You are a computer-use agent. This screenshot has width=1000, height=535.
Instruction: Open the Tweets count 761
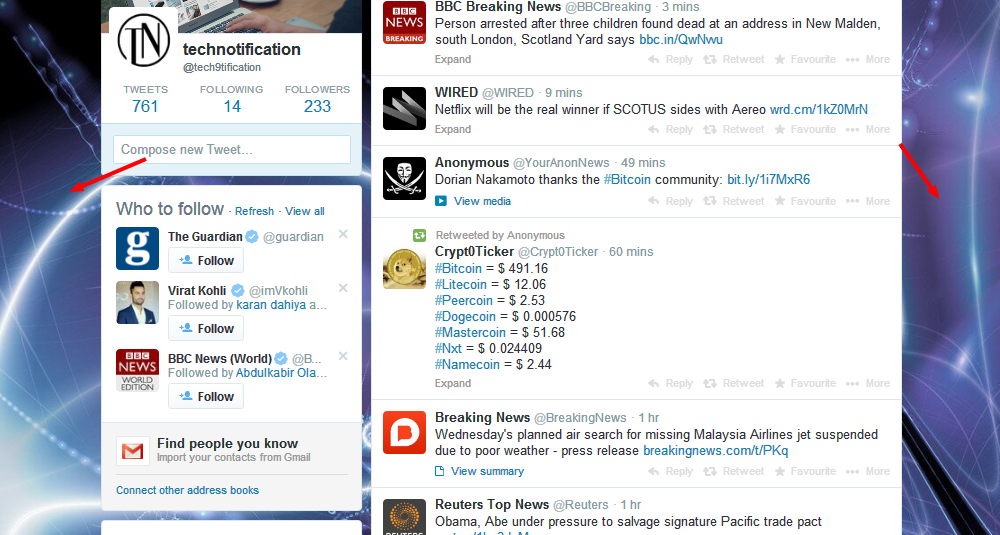click(145, 99)
